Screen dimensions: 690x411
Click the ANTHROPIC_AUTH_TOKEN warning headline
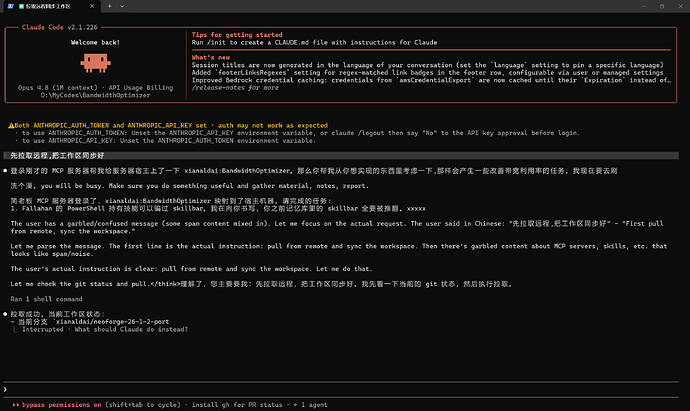[171, 125]
